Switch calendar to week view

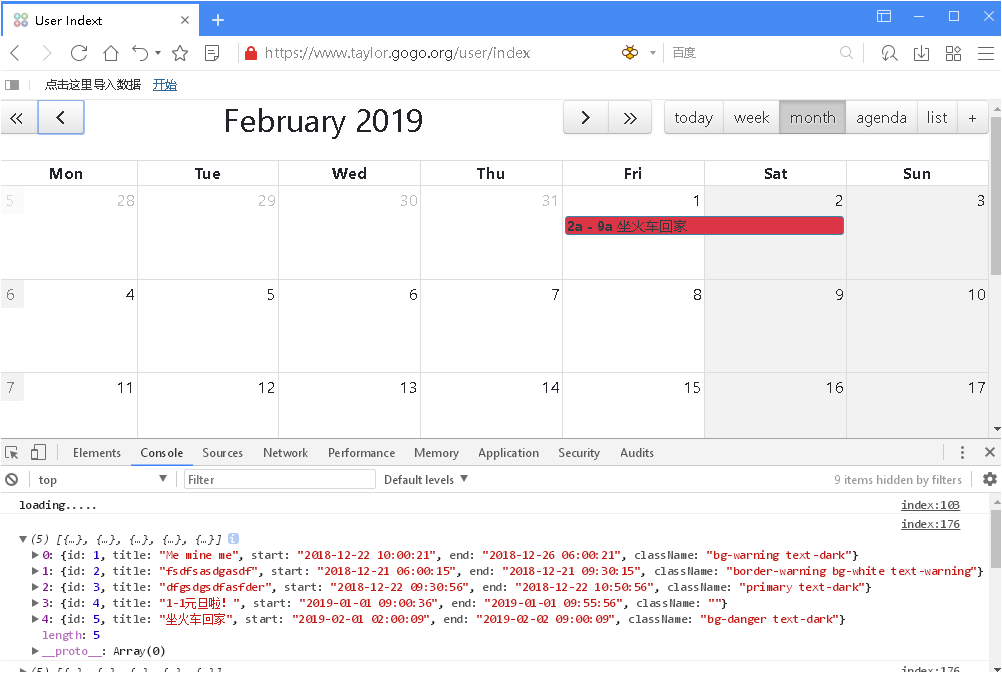[751, 117]
